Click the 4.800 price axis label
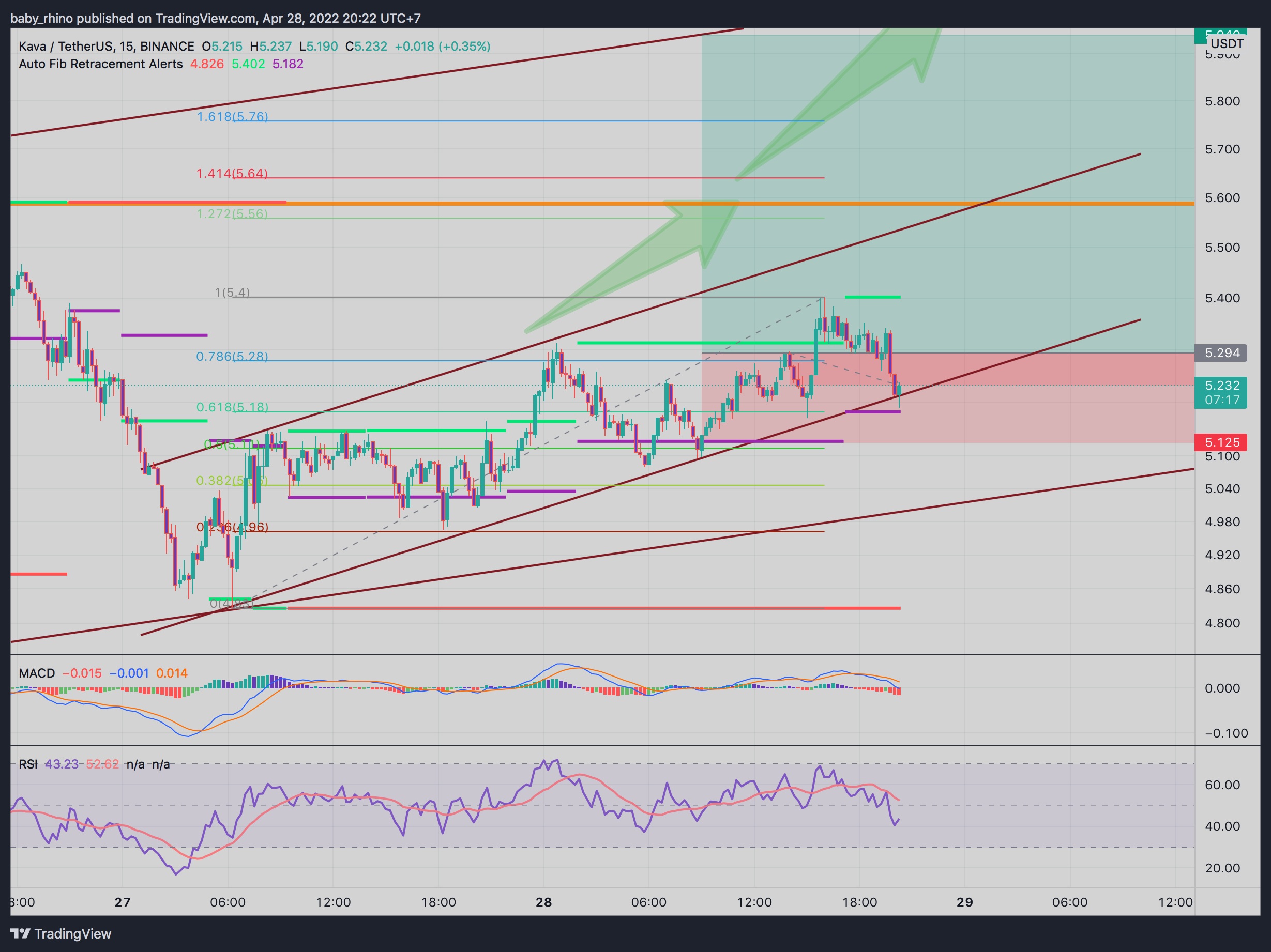The width and height of the screenshot is (1271, 952). coord(1223,623)
